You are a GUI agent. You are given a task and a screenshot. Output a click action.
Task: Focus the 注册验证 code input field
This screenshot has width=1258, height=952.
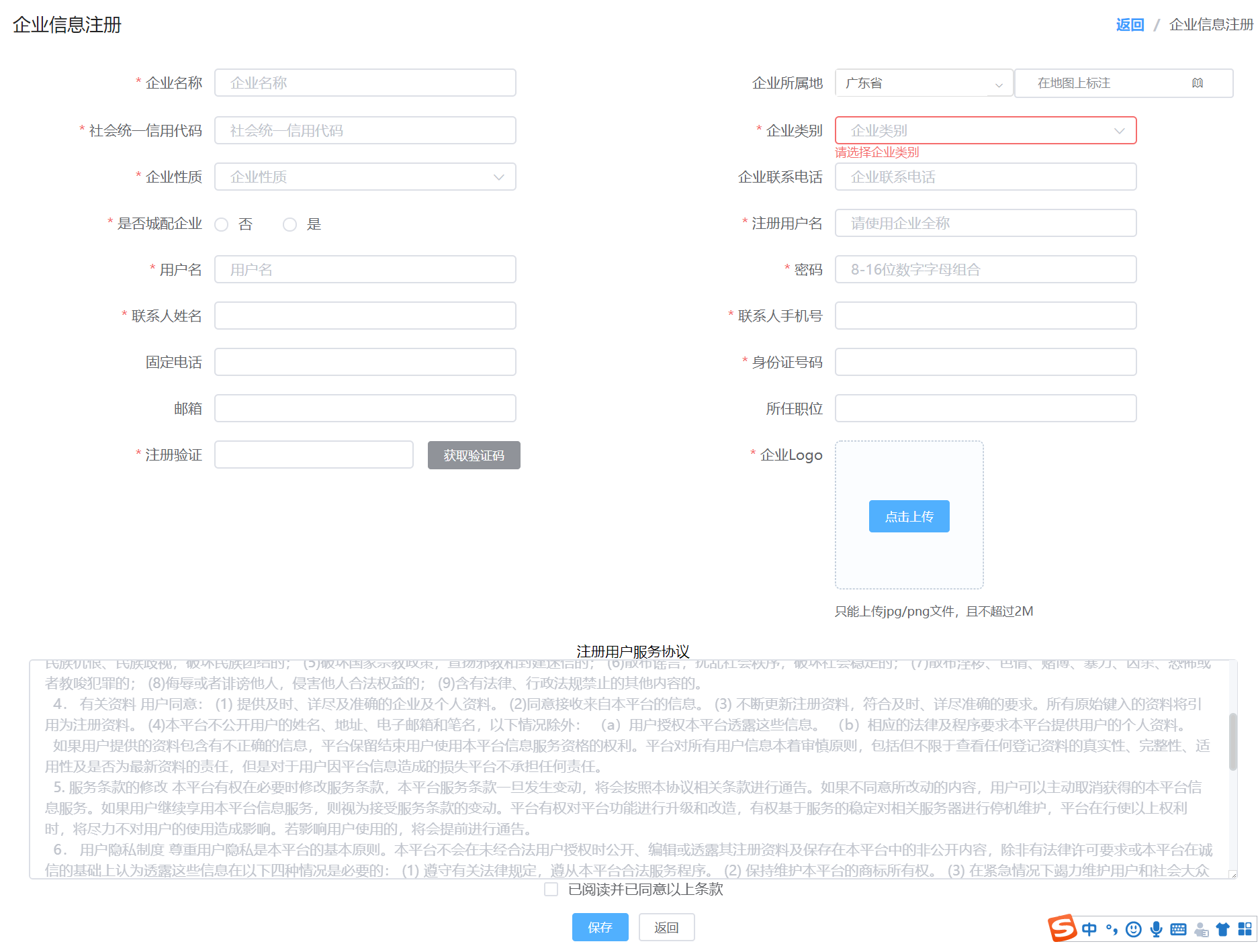coord(314,455)
